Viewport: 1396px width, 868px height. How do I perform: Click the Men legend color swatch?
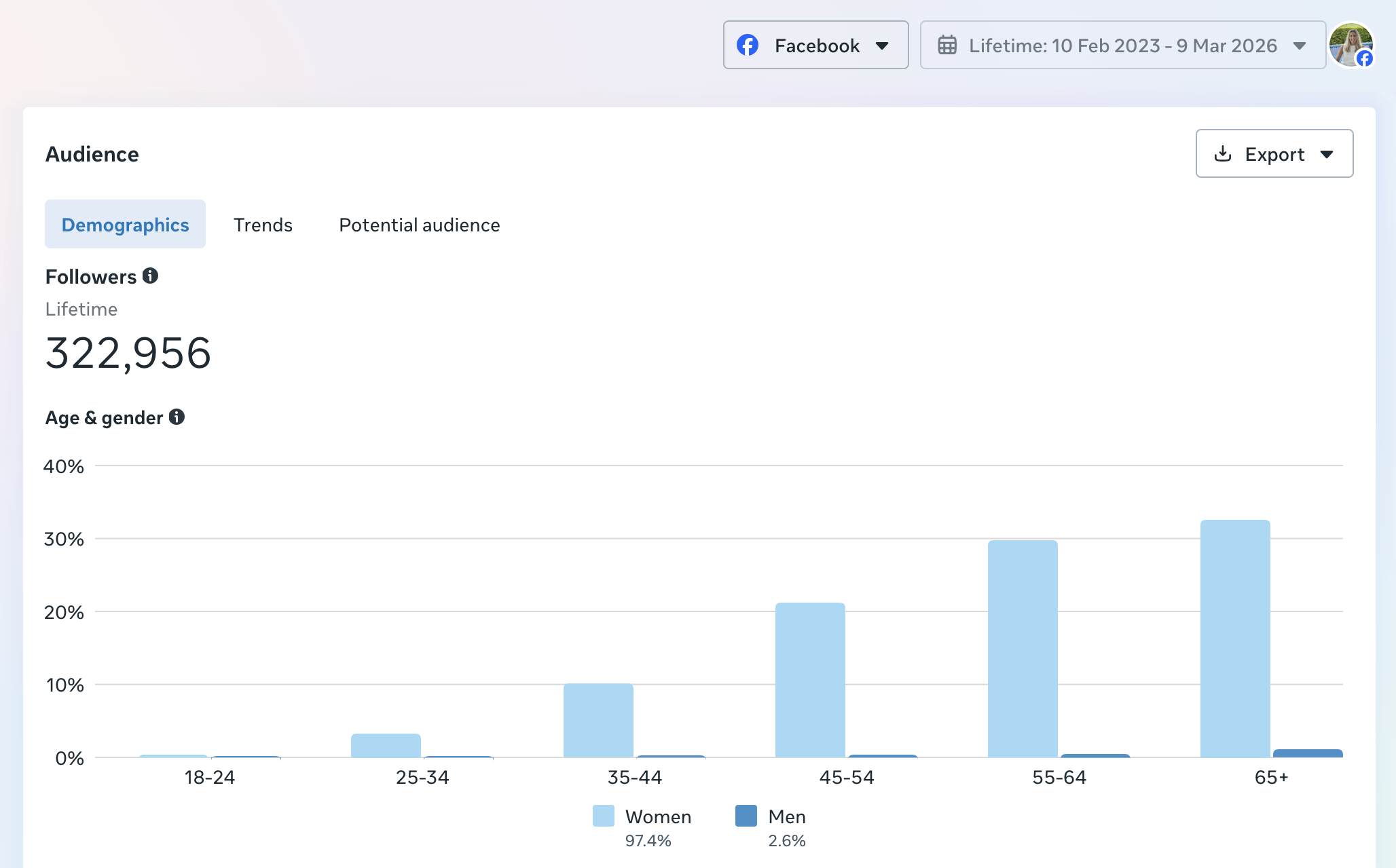[x=746, y=816]
